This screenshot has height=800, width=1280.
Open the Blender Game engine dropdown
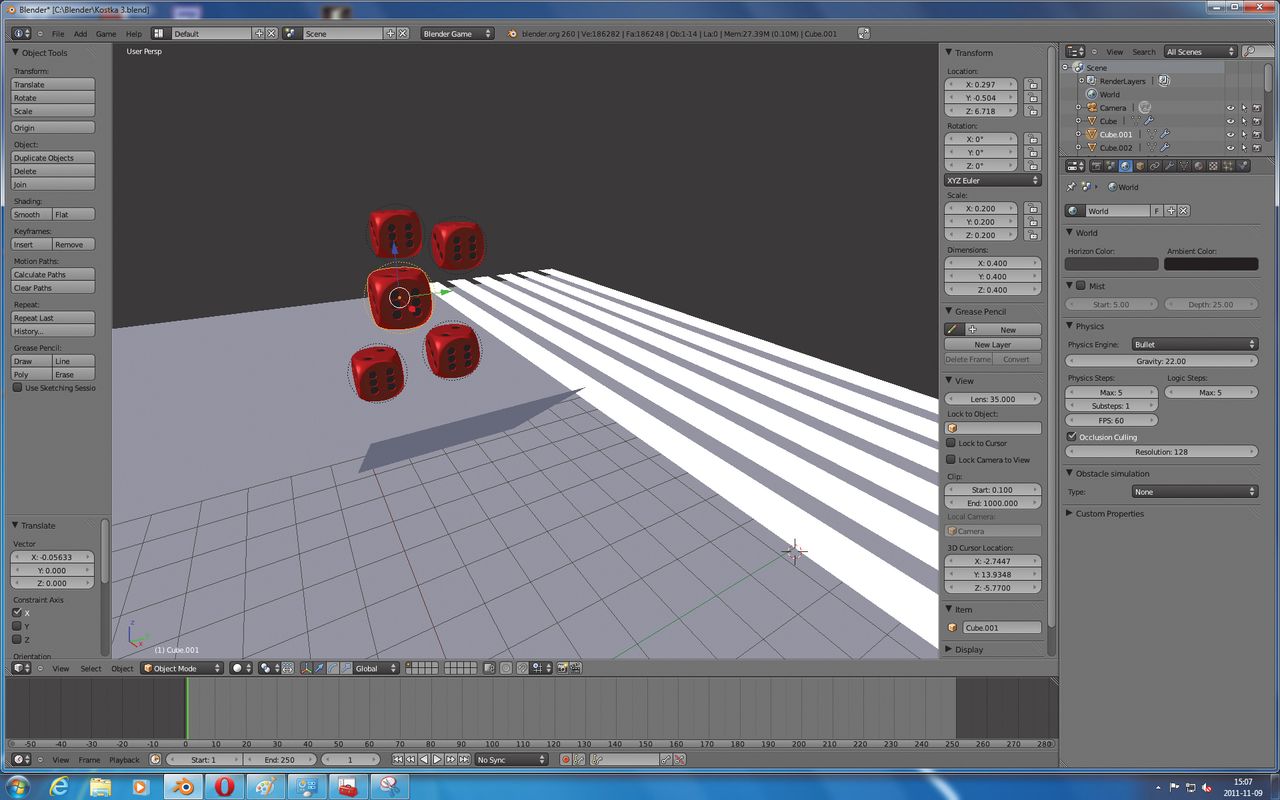click(x=458, y=33)
